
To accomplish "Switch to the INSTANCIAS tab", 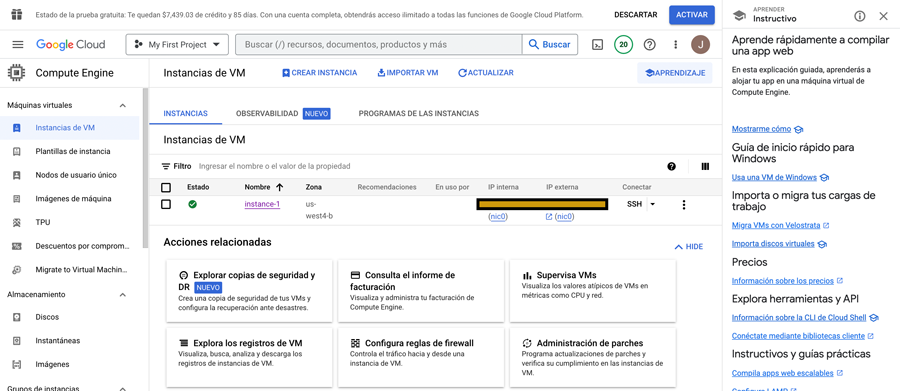I will [185, 114].
